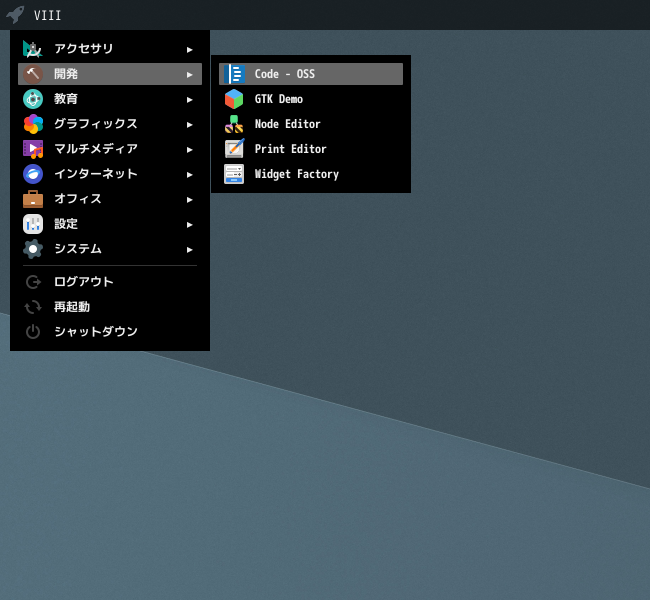The width and height of the screenshot is (650, 600).
Task: Click the GTK Demo cube icon
Action: 234,99
